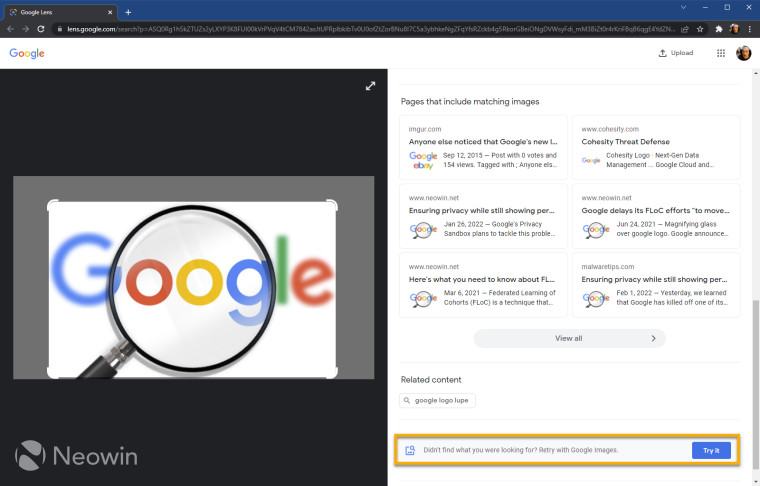The image size is (760, 486).
Task: Open the Chrome profile avatar in toolbar
Action: (734, 29)
